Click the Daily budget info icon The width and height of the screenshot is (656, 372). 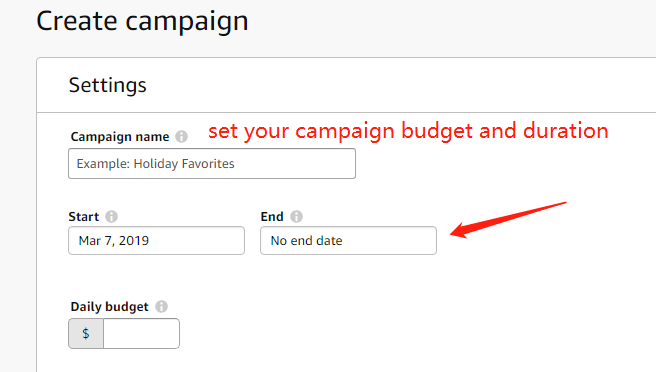[161, 307]
